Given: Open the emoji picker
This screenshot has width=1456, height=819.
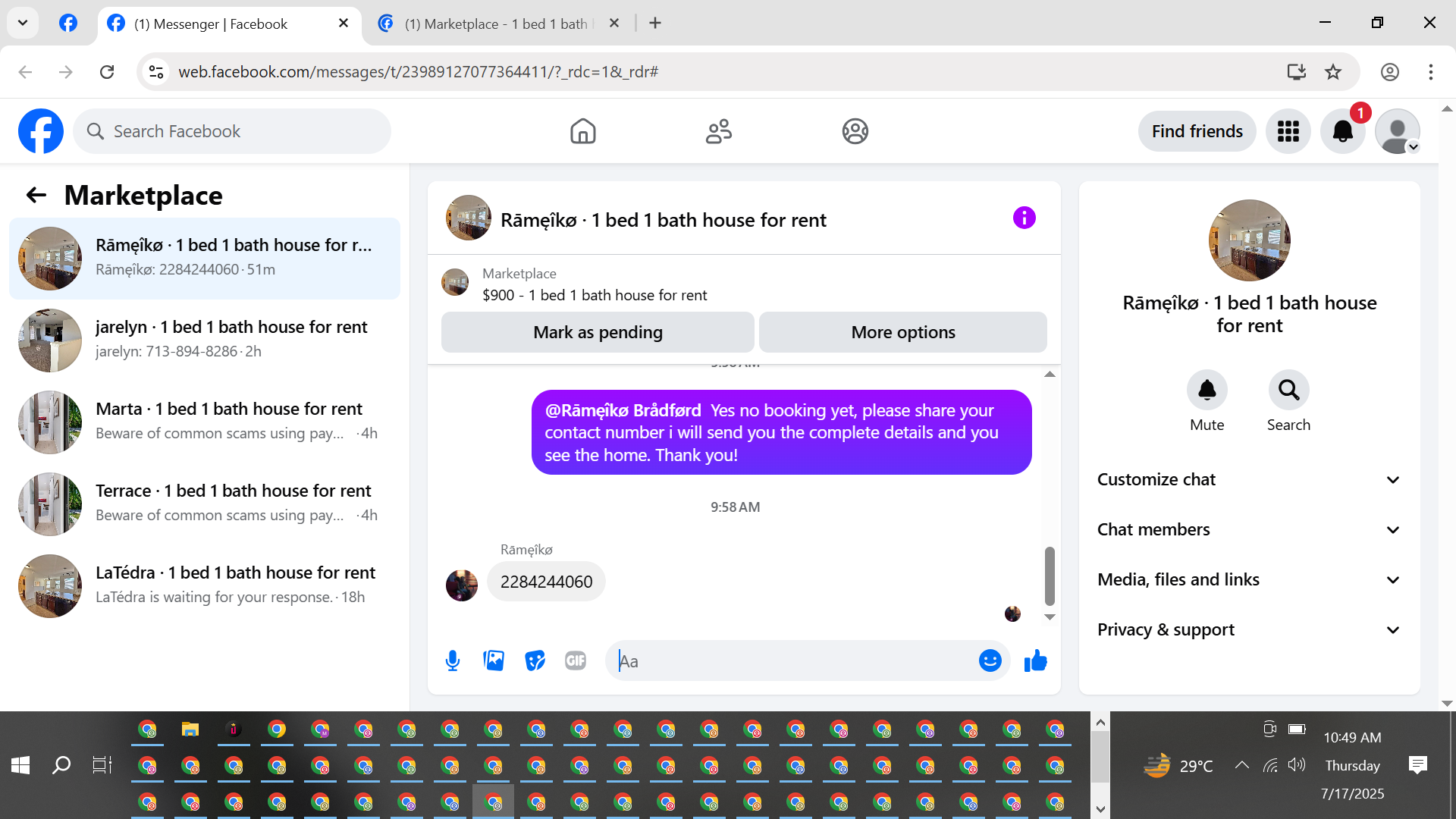Looking at the screenshot, I should click(990, 661).
